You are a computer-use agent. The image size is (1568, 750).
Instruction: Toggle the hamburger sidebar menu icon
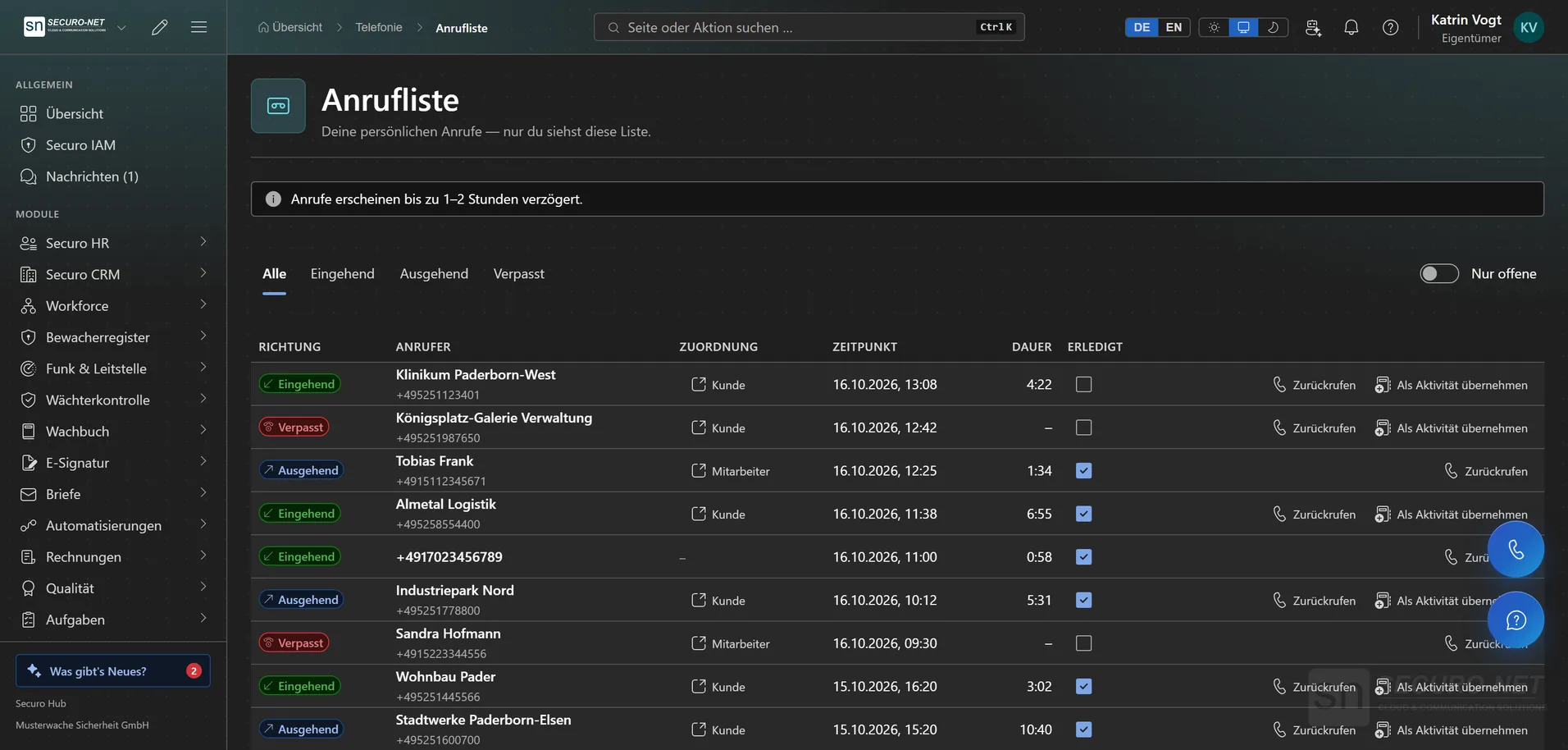click(198, 27)
